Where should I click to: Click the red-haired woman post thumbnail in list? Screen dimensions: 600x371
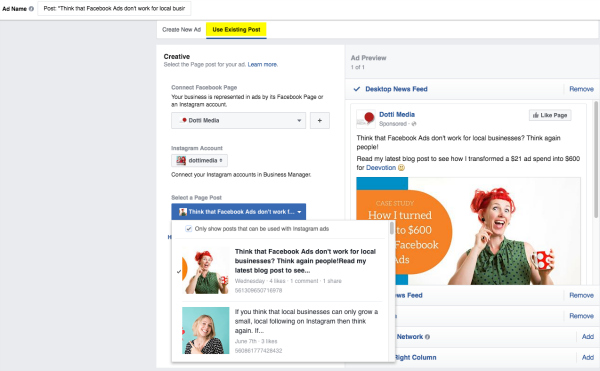coord(205,270)
